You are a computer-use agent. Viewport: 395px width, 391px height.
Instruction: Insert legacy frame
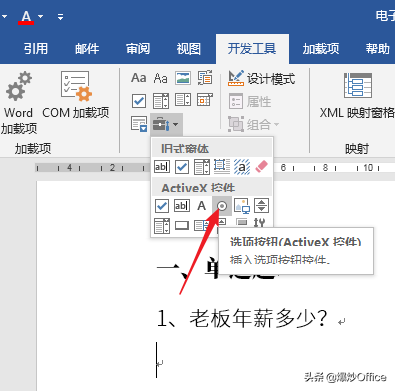222,167
